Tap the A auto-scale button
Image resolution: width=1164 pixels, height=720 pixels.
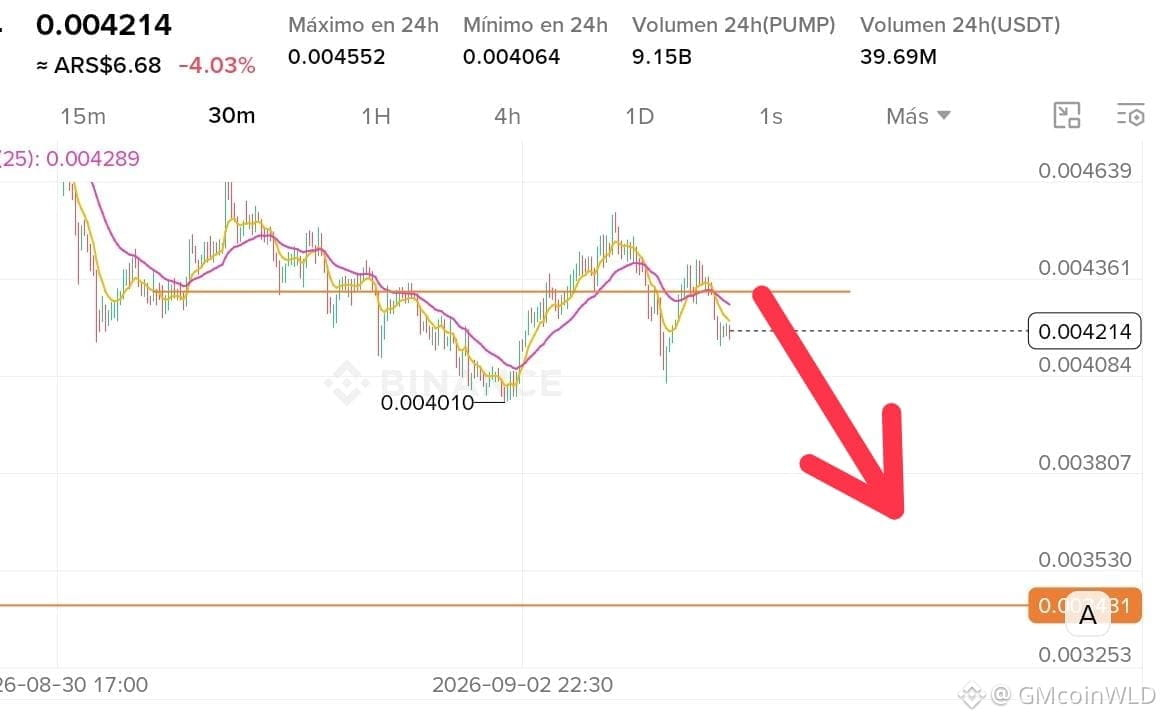[1088, 615]
